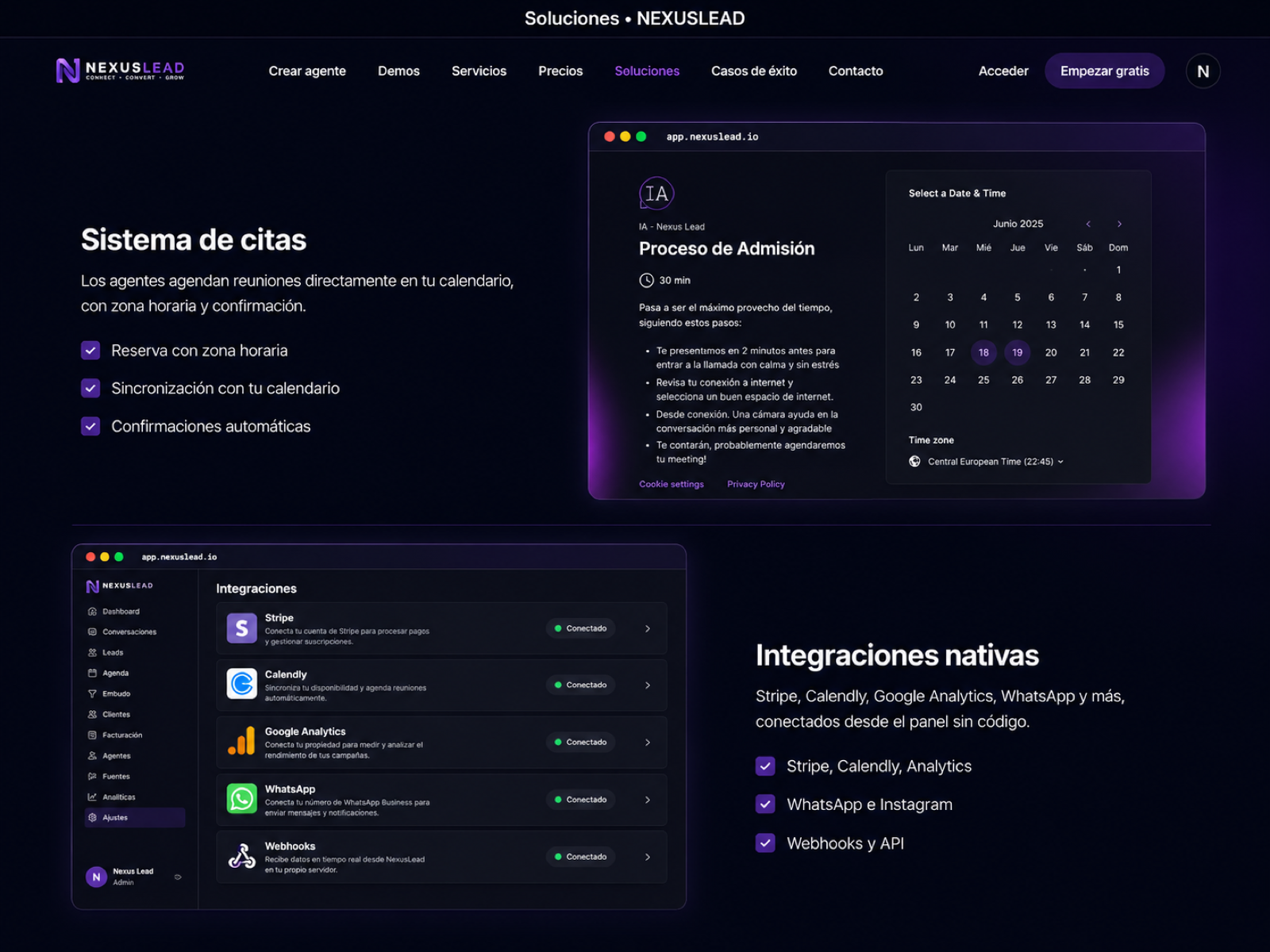The width and height of the screenshot is (1270, 952).
Task: Click the Google Analytics Conectado status badge
Action: coord(580,743)
